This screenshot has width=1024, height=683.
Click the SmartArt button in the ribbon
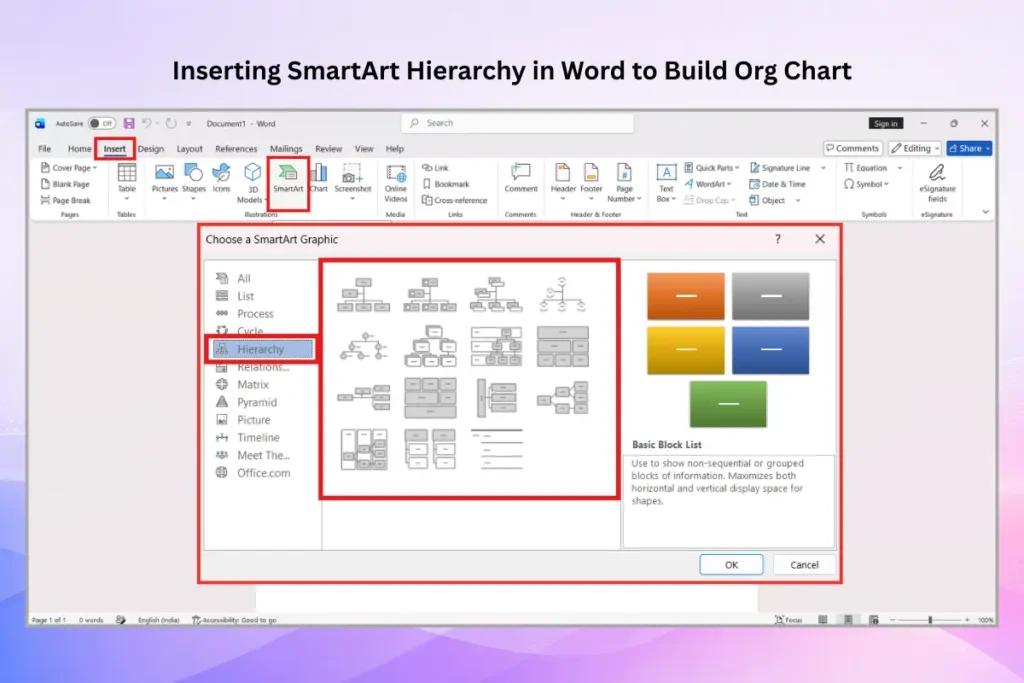tap(288, 179)
